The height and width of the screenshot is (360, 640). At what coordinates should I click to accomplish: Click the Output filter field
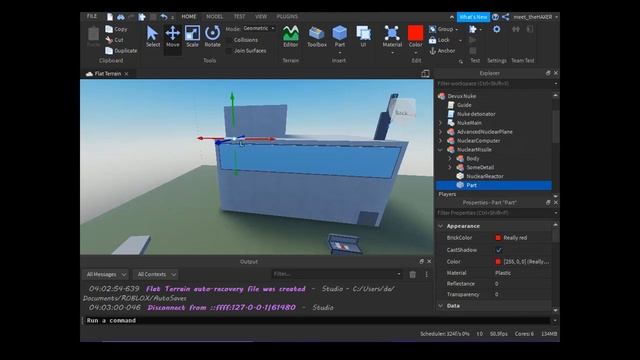pos(337,274)
